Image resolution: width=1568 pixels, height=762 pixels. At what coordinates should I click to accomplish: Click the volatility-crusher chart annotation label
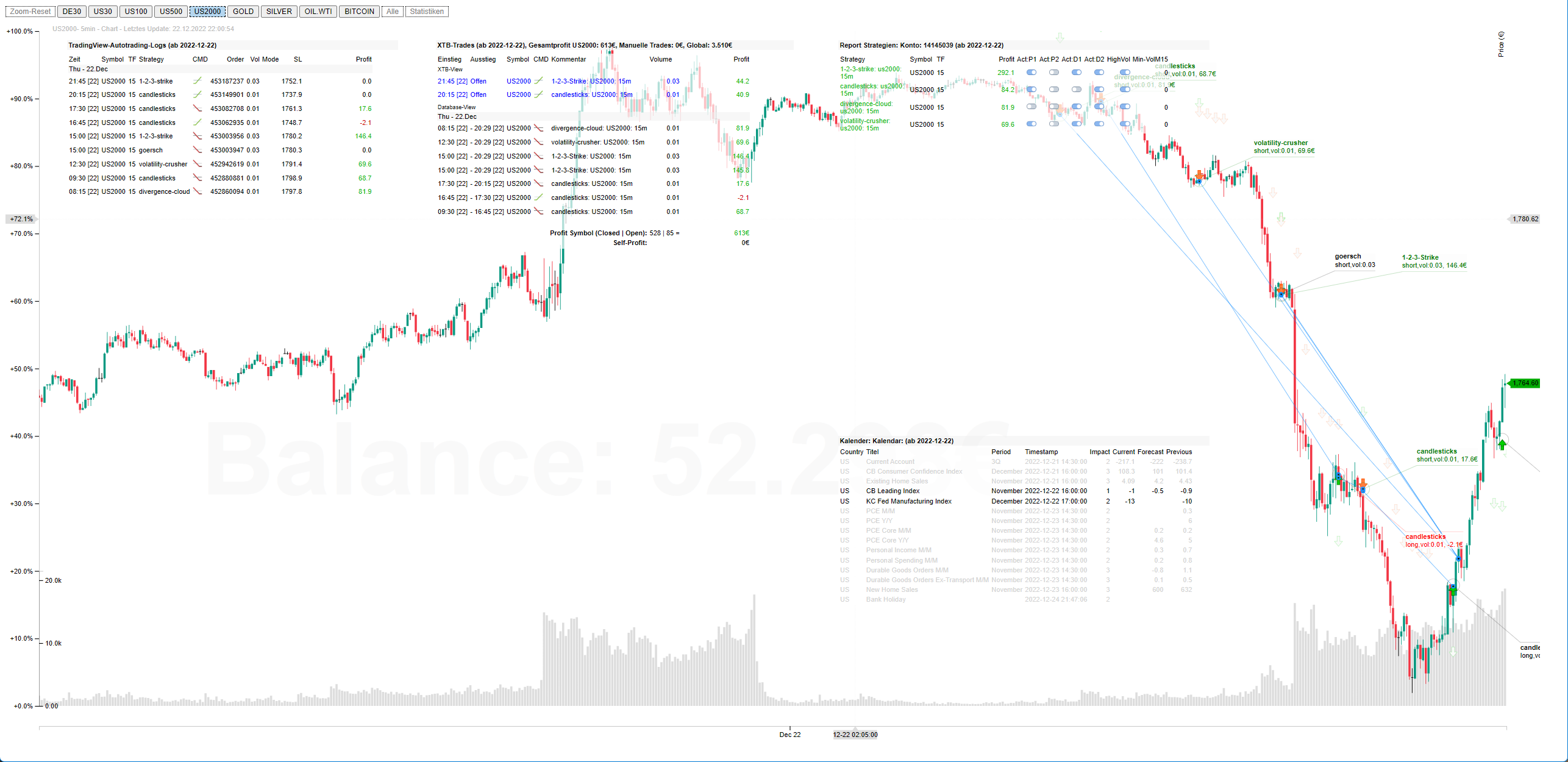pos(1284,147)
